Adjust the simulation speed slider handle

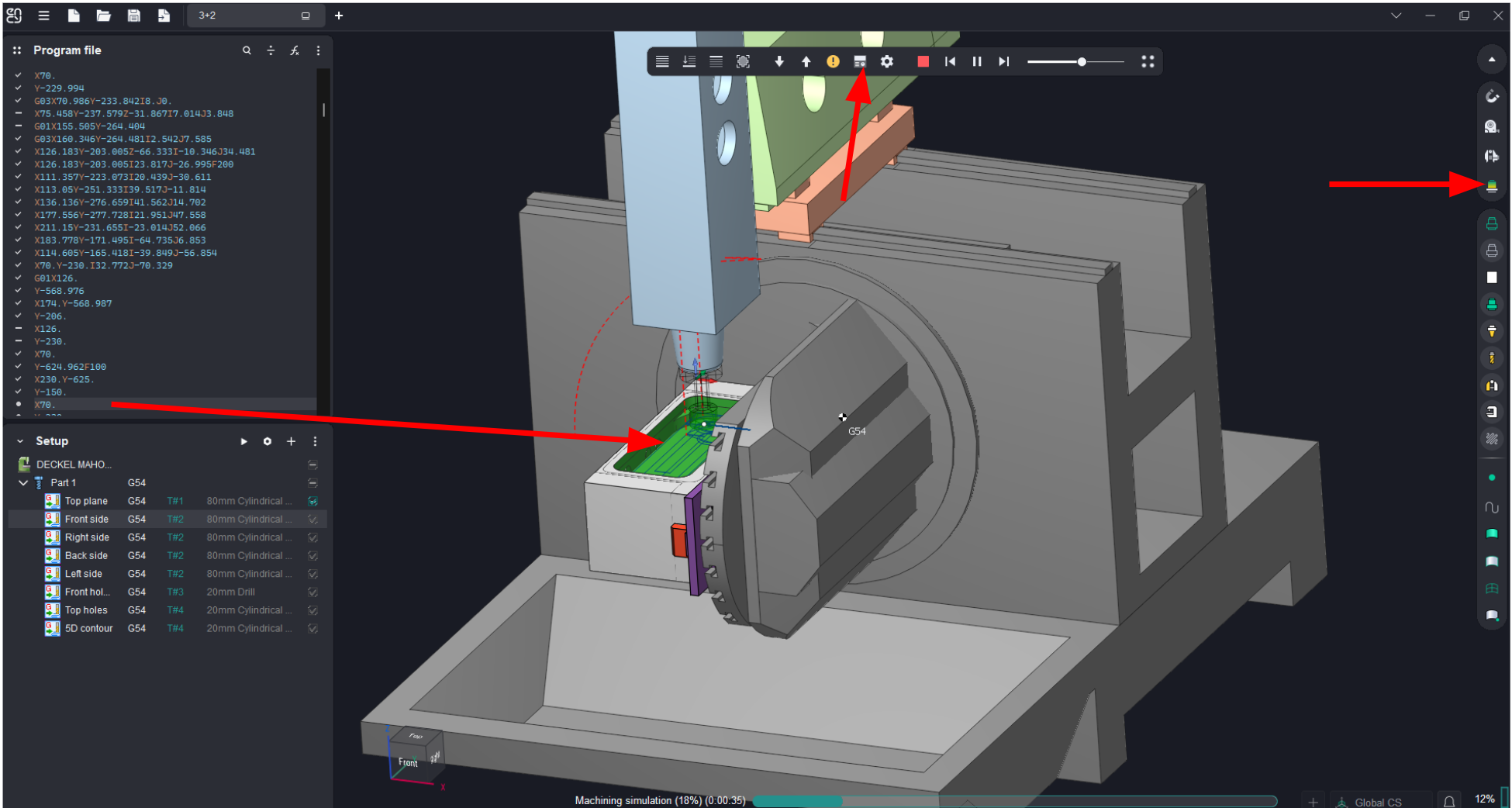[x=1082, y=62]
